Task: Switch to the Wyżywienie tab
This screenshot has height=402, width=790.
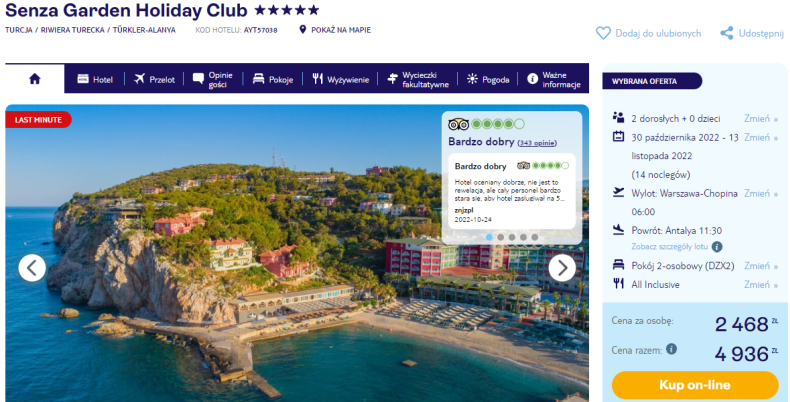Action: (340, 79)
